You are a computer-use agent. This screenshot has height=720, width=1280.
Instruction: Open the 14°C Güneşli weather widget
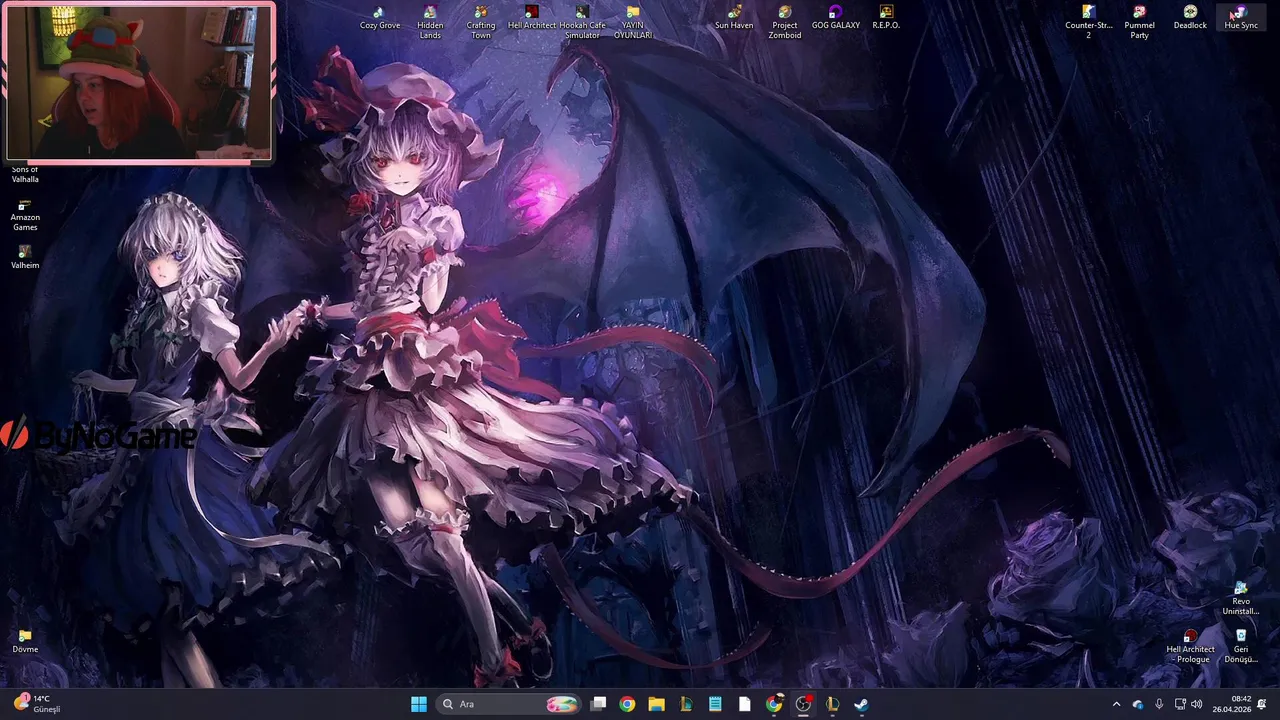pos(36,704)
